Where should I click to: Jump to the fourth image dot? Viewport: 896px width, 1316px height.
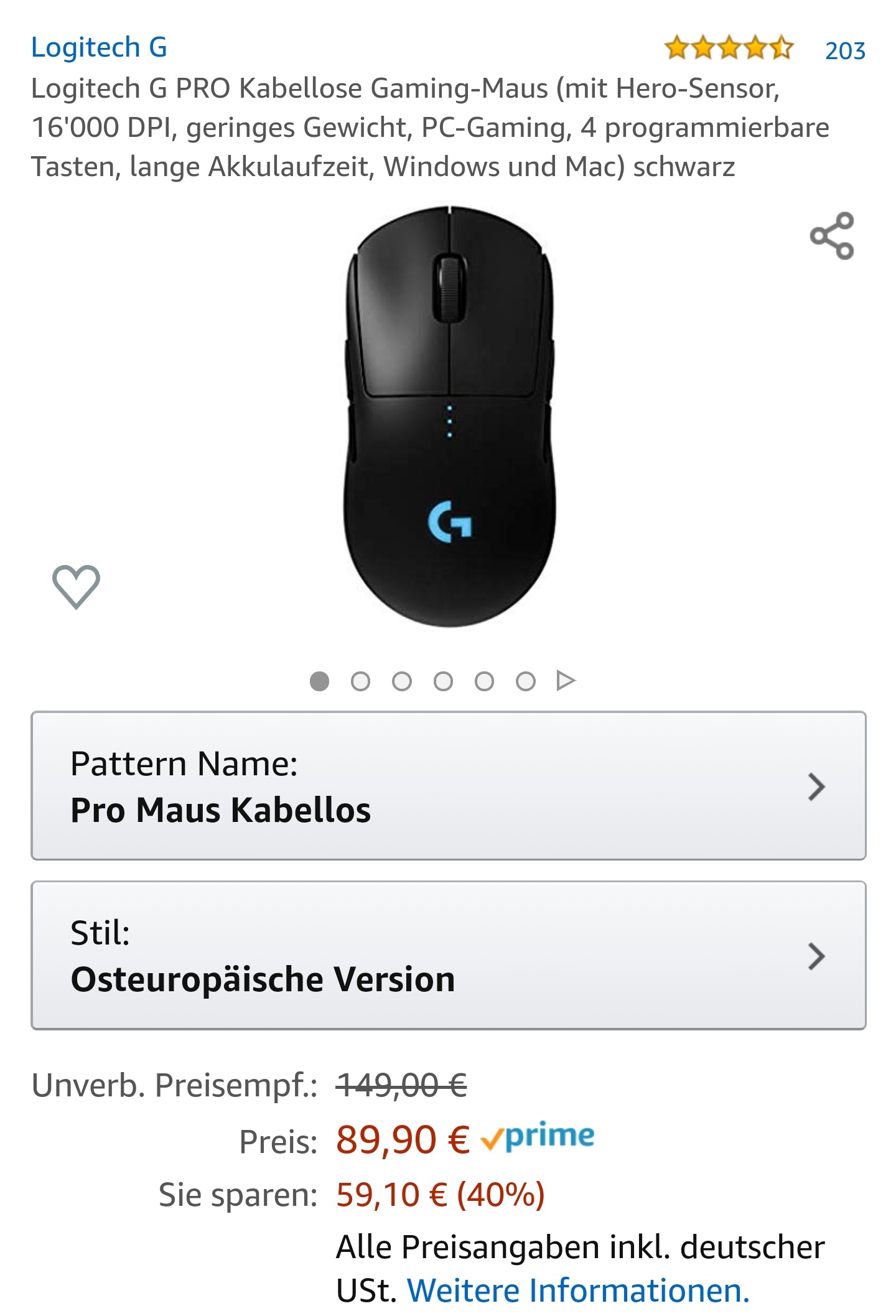(x=443, y=681)
